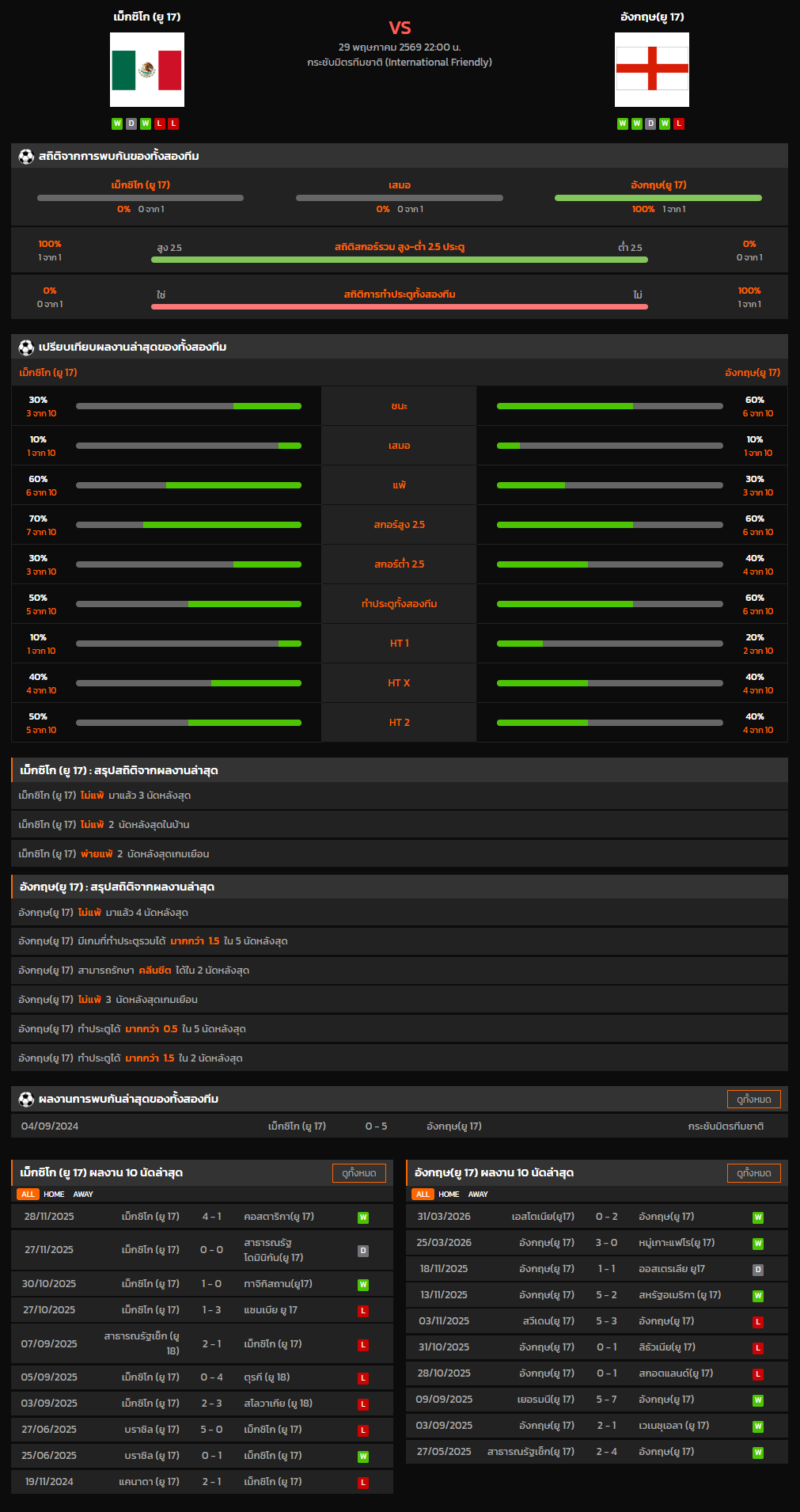This screenshot has width=800, height=1512.
Task: Click W badge for 27/05/2025 England match
Action: [758, 1453]
